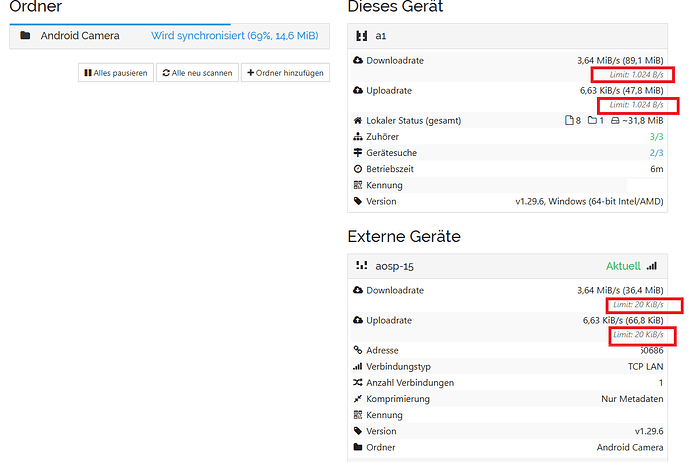
Task: Click the a1 Kennung QR code icon
Action: click(358, 185)
